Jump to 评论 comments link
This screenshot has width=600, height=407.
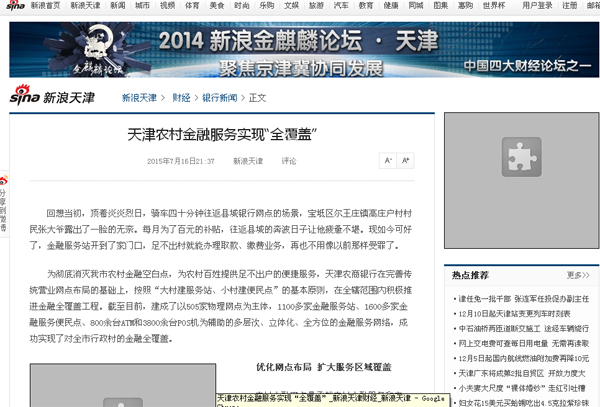coord(289,161)
